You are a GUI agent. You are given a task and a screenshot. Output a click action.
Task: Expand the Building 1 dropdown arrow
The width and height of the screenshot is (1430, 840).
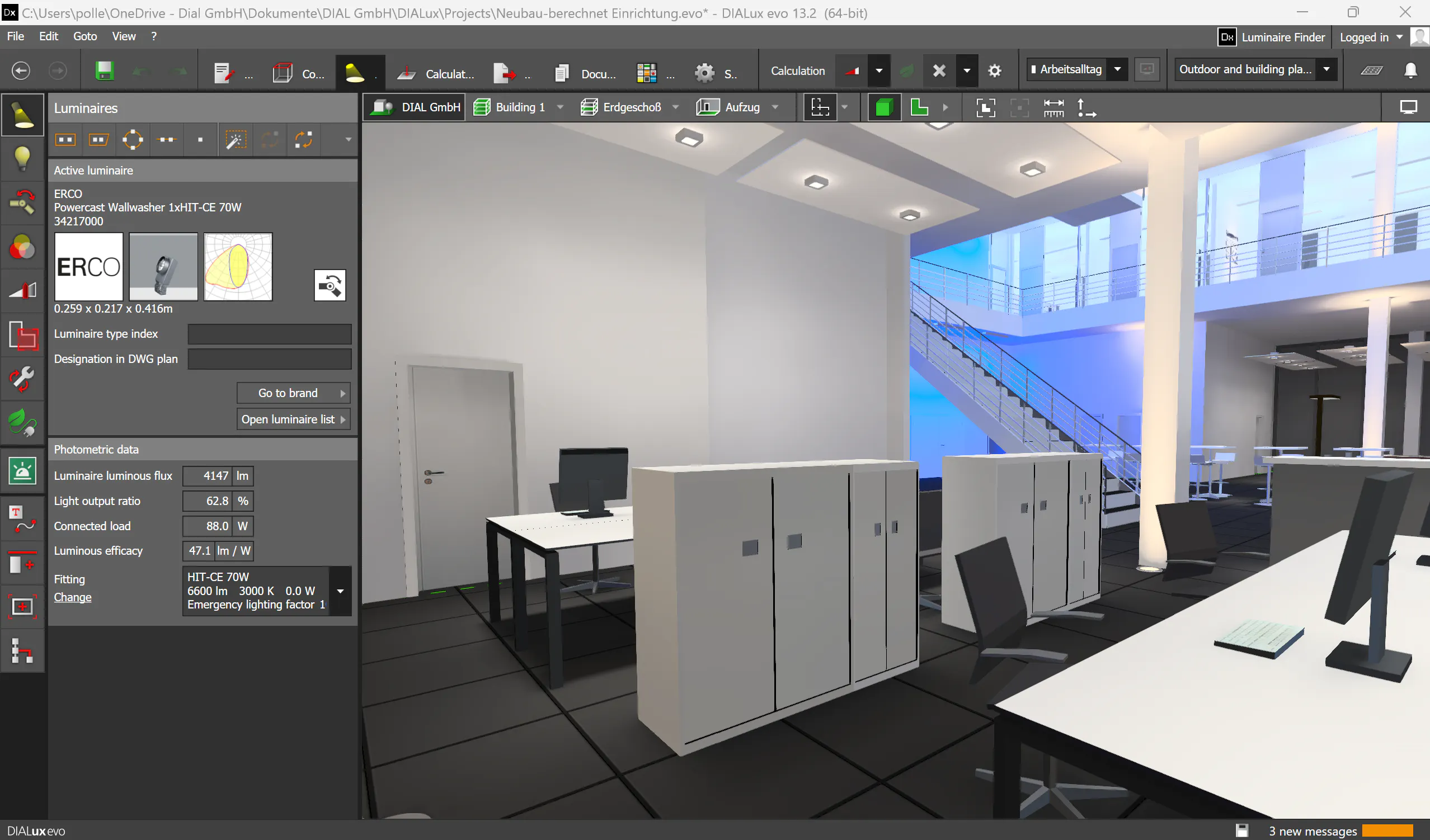coord(560,107)
